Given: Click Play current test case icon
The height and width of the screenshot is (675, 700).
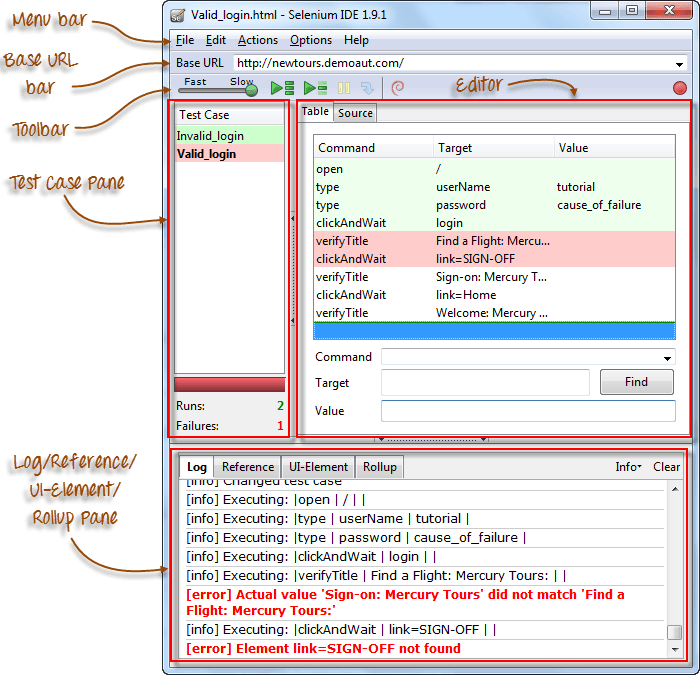Looking at the screenshot, I should point(315,88).
